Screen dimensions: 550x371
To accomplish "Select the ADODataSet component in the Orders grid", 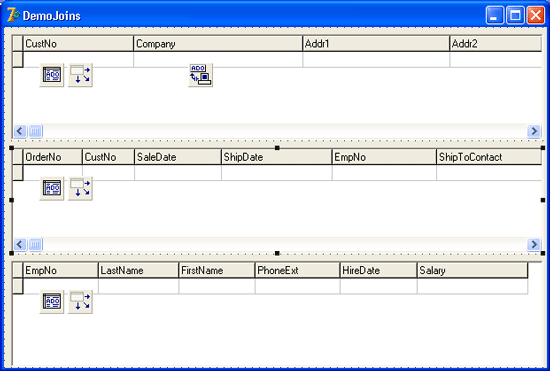I will [52, 188].
